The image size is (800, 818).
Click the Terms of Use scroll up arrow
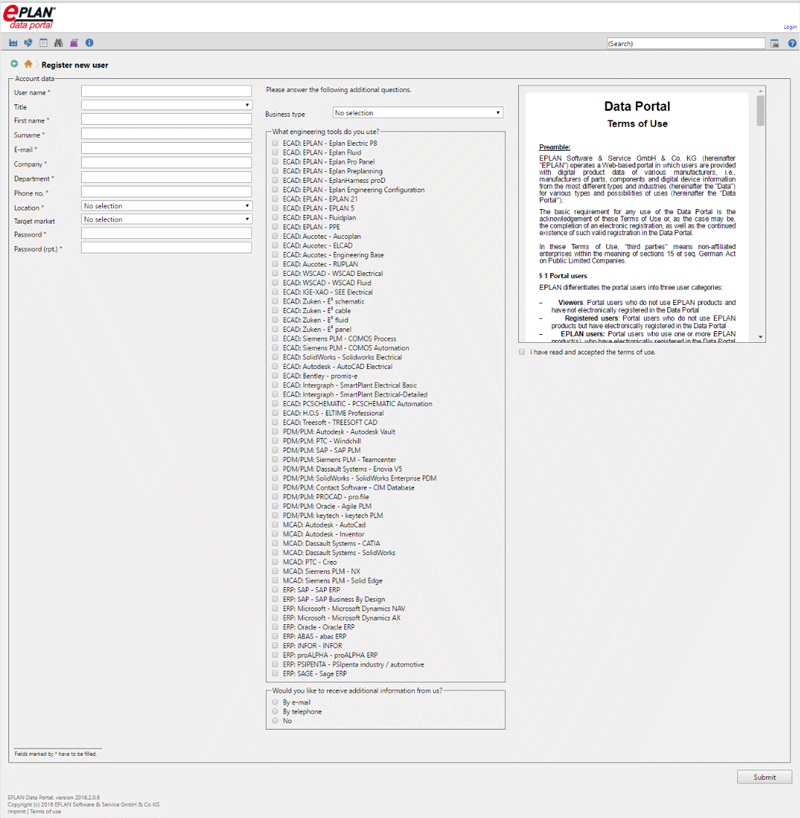[x=760, y=91]
